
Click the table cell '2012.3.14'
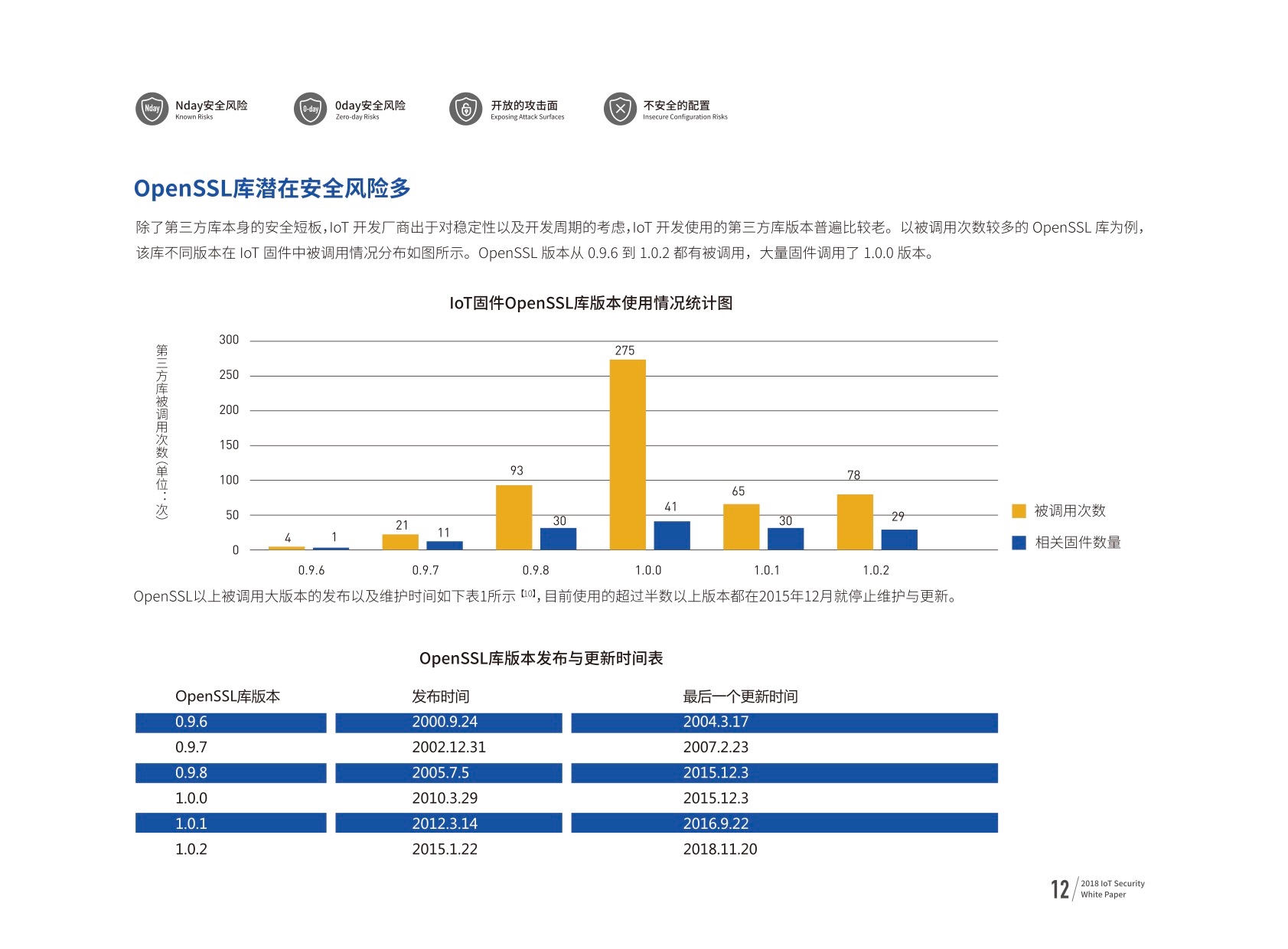445,823
